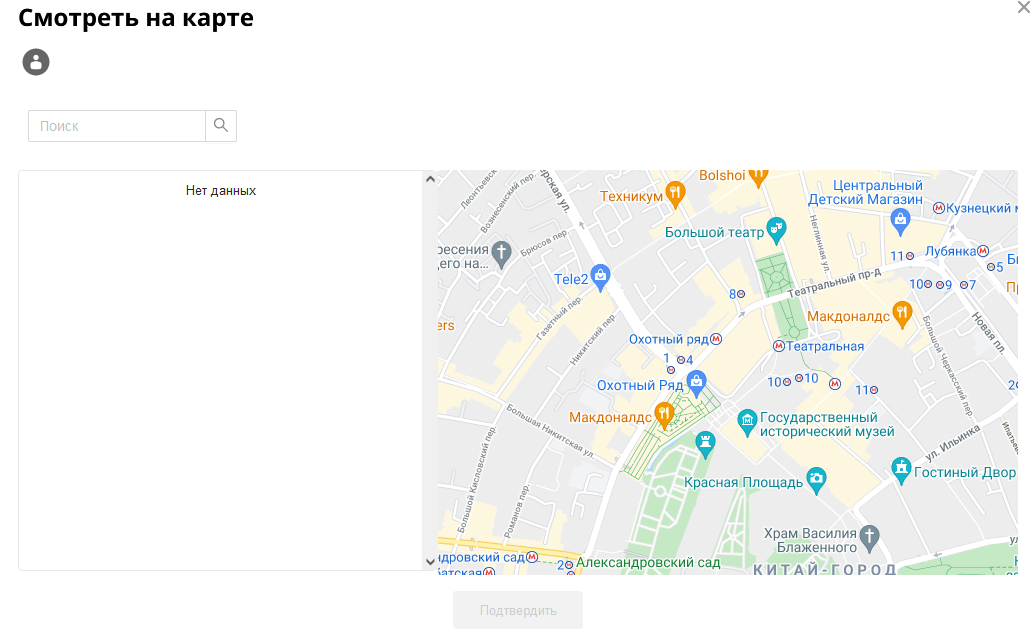This screenshot has height=633, width=1035.
Task: Click the Газетный пер. street label
Action: (559, 317)
